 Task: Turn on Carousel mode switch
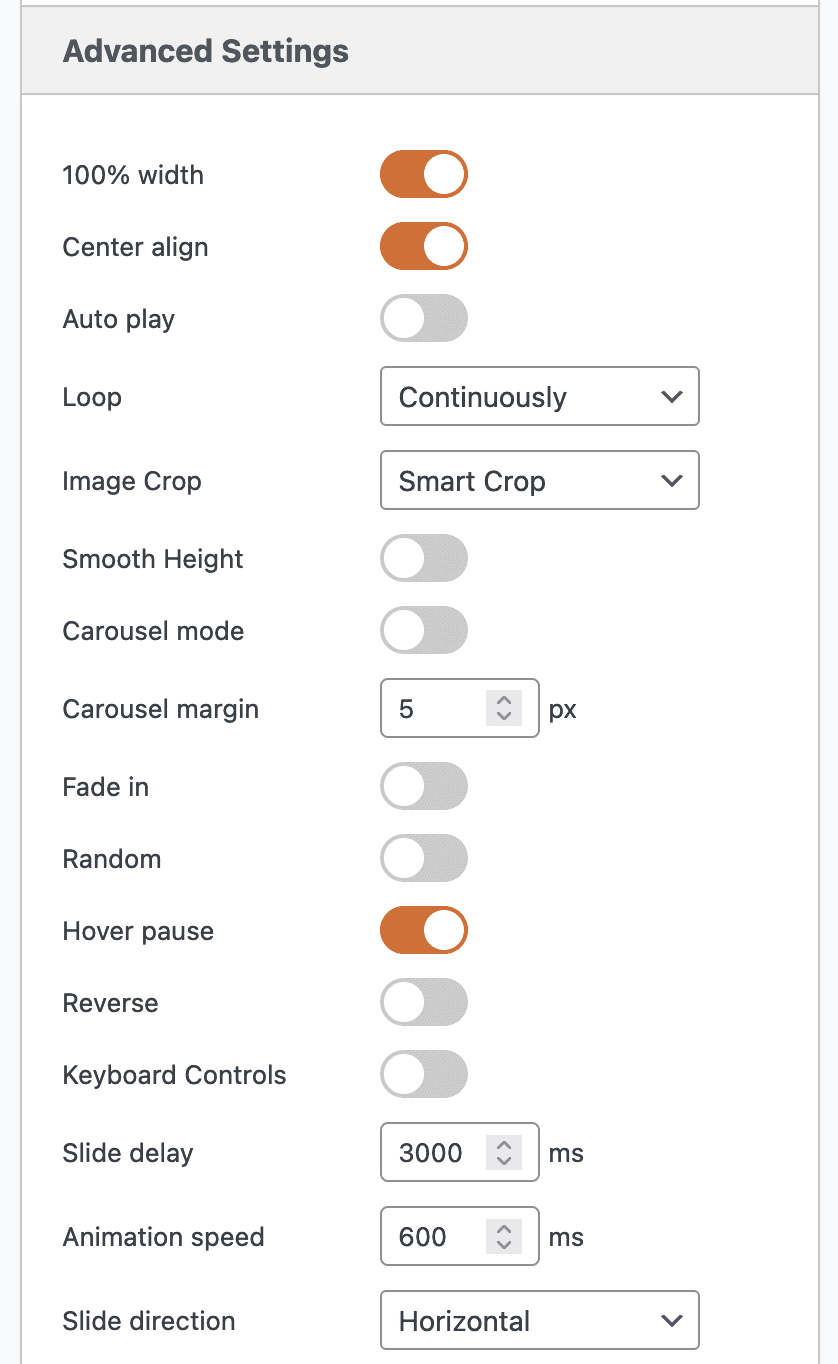pyautogui.click(x=423, y=631)
